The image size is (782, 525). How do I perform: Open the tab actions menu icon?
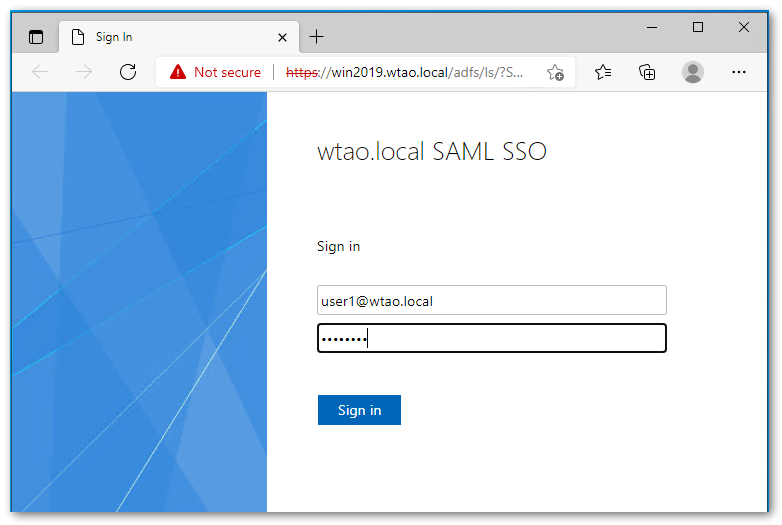click(36, 37)
